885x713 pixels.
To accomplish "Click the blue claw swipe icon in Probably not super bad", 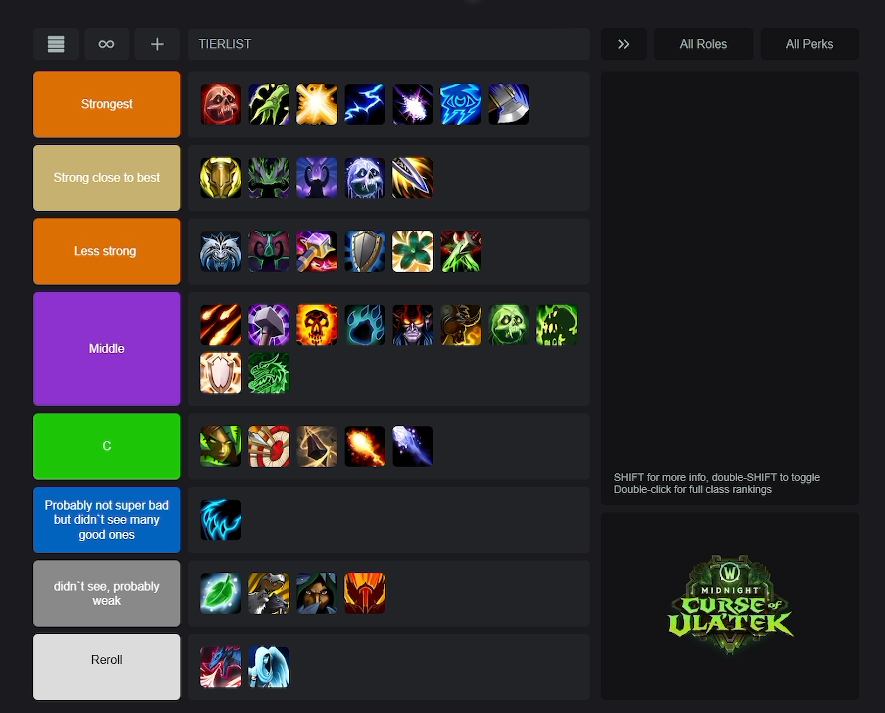I will 221,520.
